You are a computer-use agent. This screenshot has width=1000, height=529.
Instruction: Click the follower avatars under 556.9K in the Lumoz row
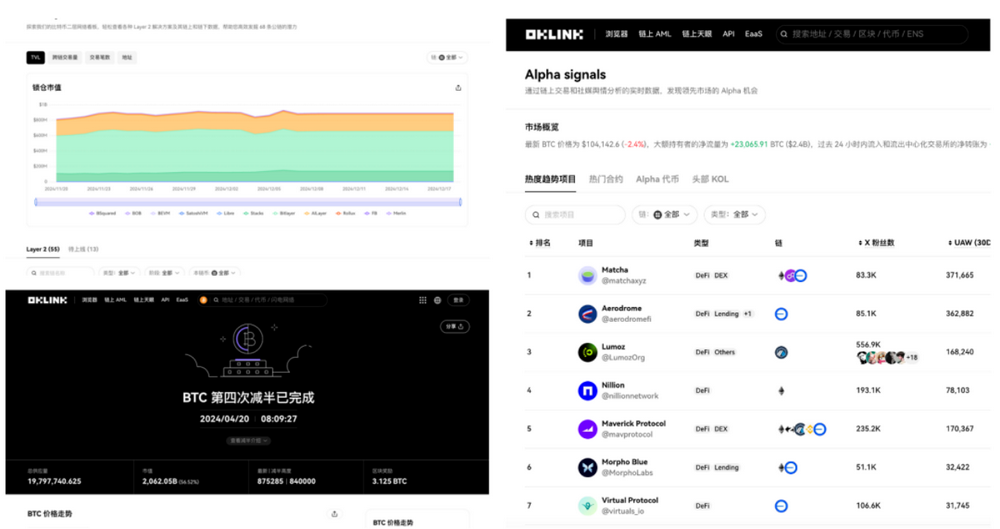point(881,357)
